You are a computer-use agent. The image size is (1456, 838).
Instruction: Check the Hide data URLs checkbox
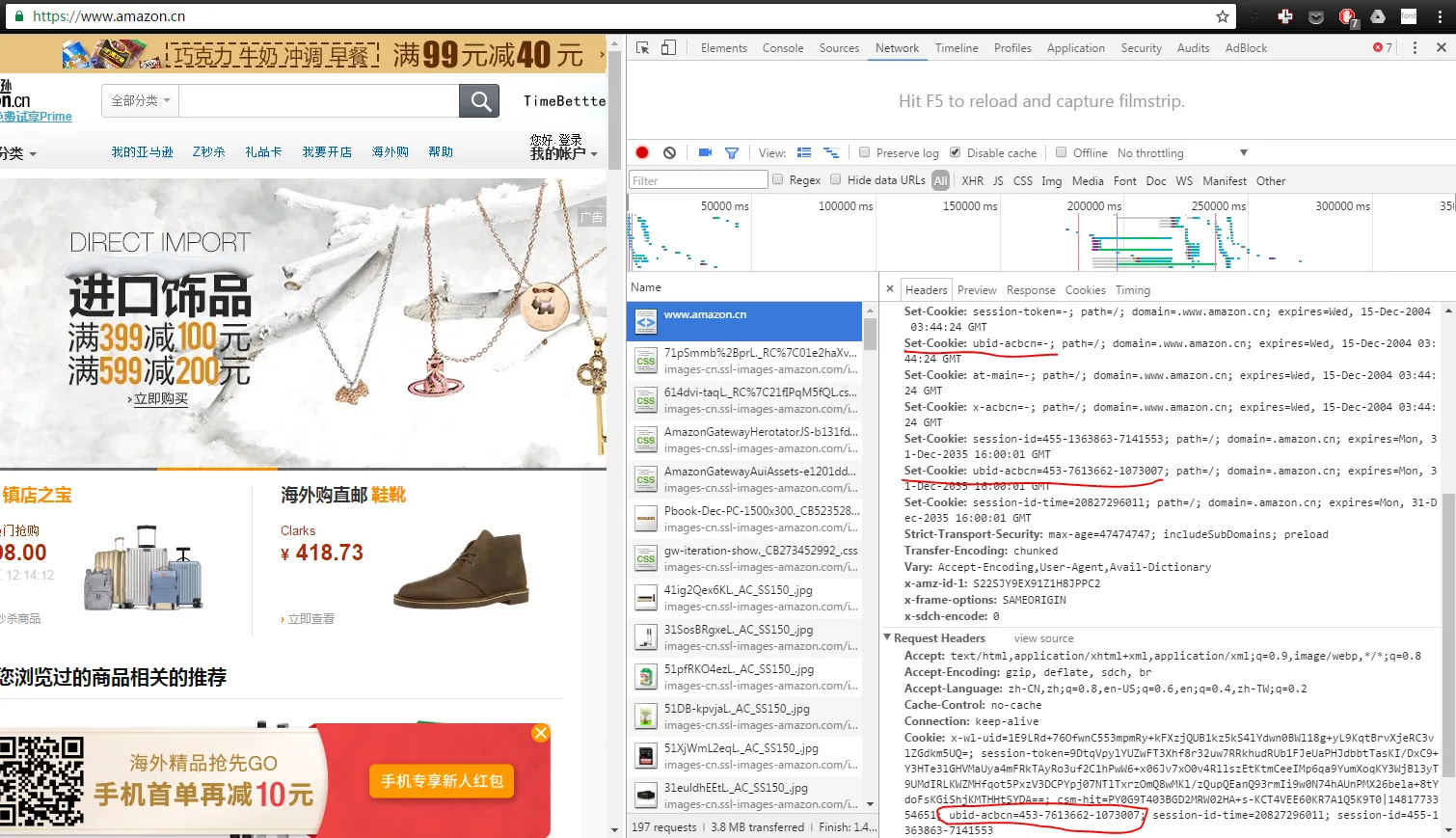pyautogui.click(x=836, y=179)
